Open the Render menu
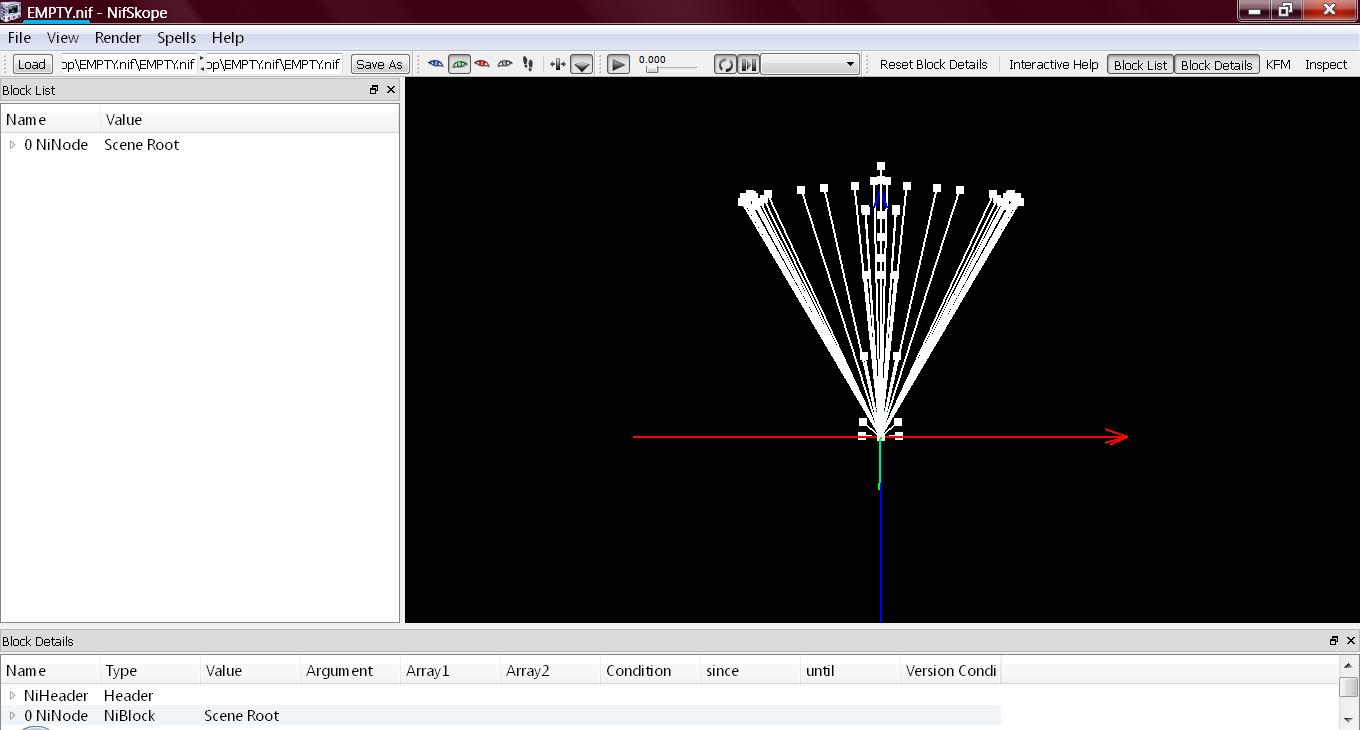Screen dimensions: 1360x730 coord(117,37)
